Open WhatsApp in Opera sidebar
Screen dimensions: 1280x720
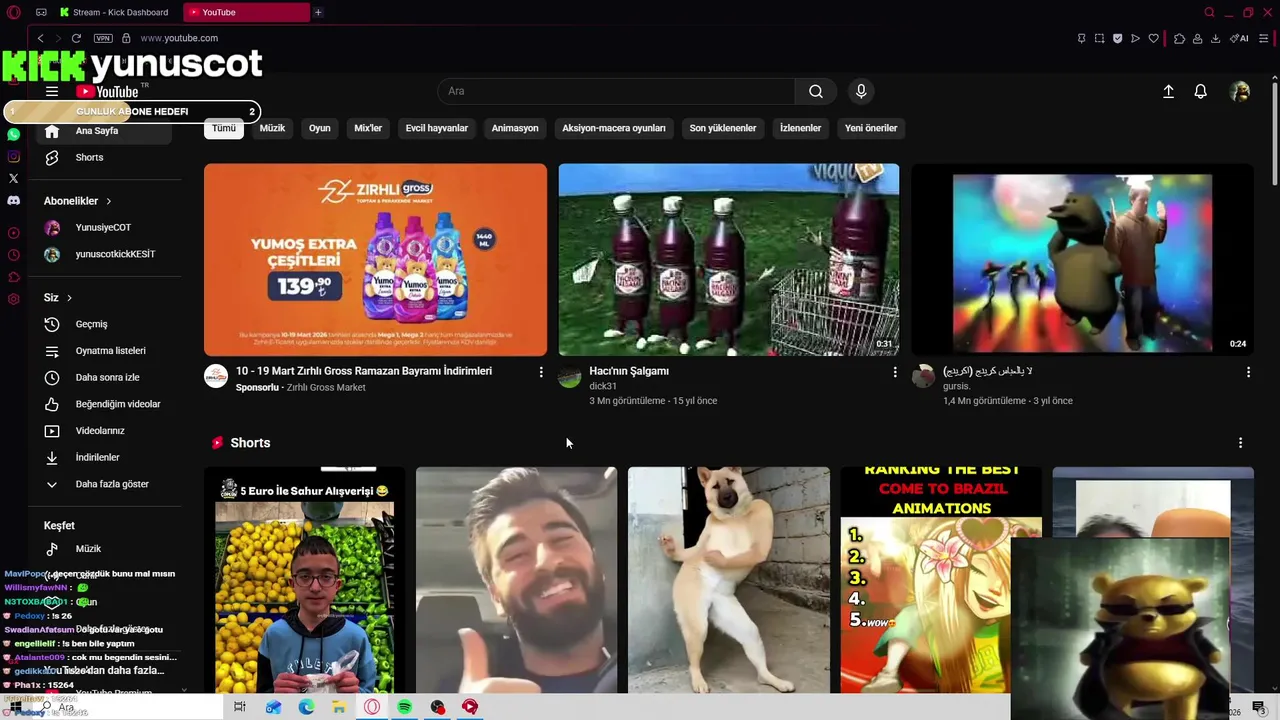tap(13, 134)
